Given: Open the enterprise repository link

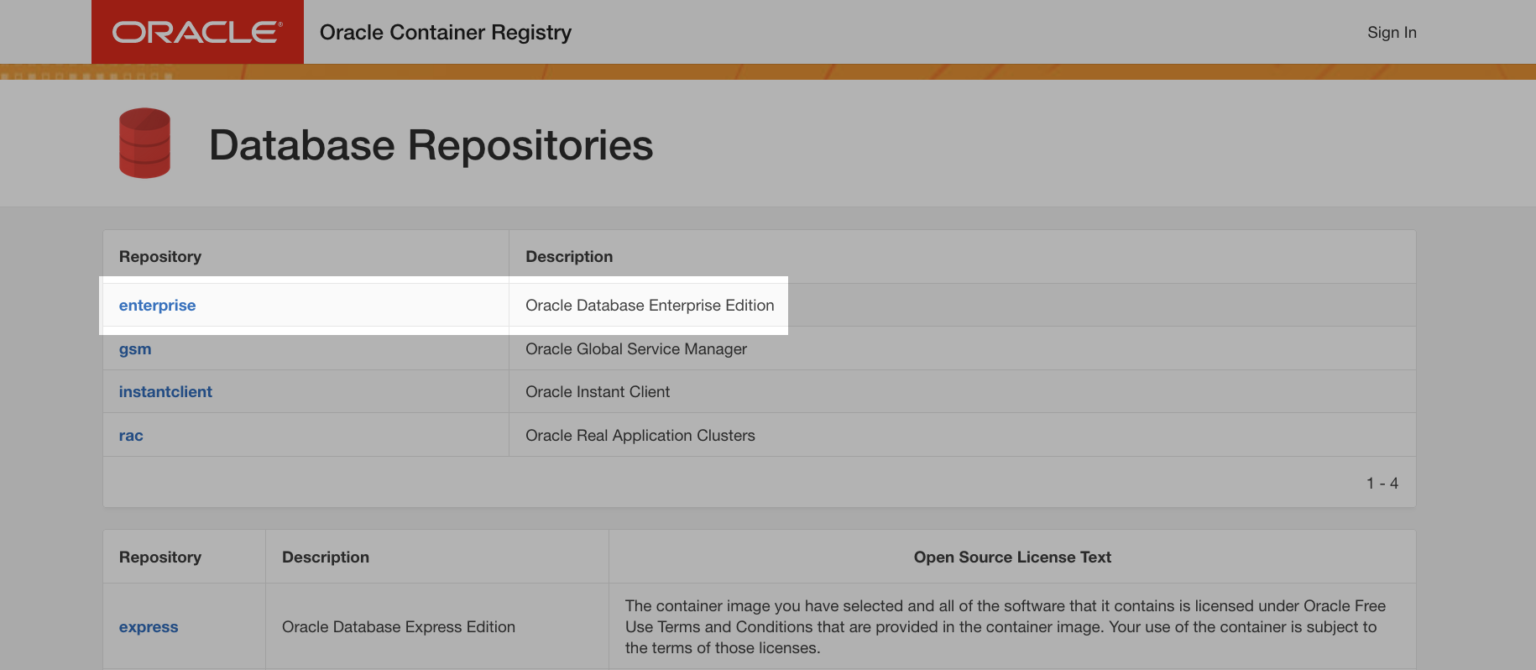Looking at the screenshot, I should [157, 305].
